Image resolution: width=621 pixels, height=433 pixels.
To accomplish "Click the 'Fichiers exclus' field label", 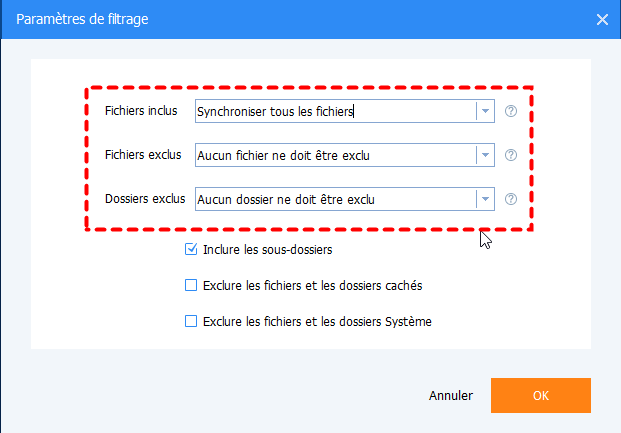I will point(143,155).
